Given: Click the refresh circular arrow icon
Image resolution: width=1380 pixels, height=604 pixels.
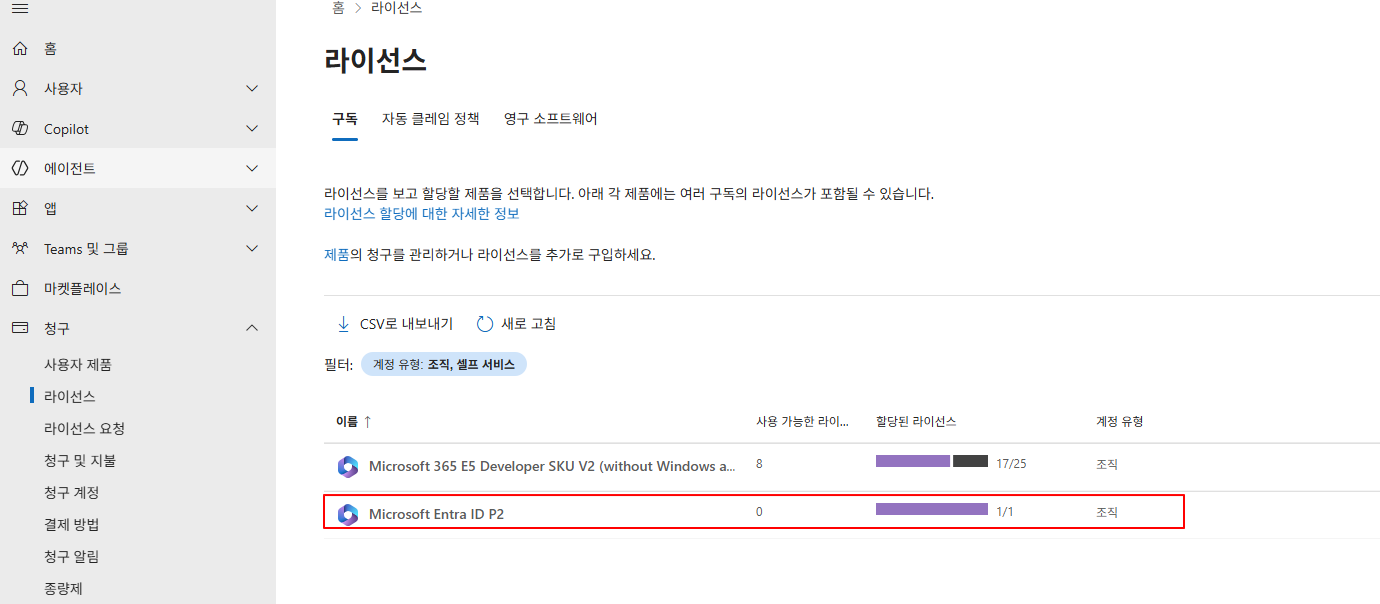Looking at the screenshot, I should pos(485,324).
